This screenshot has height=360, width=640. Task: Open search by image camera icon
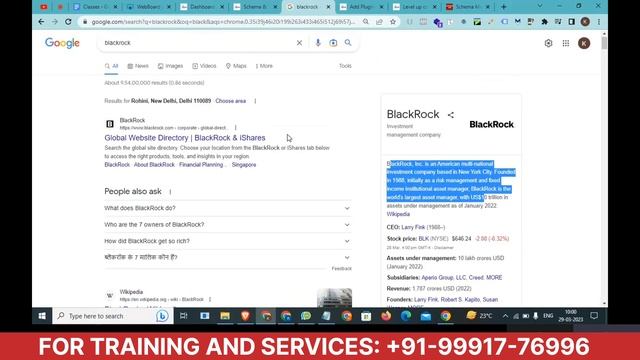tap(333, 43)
